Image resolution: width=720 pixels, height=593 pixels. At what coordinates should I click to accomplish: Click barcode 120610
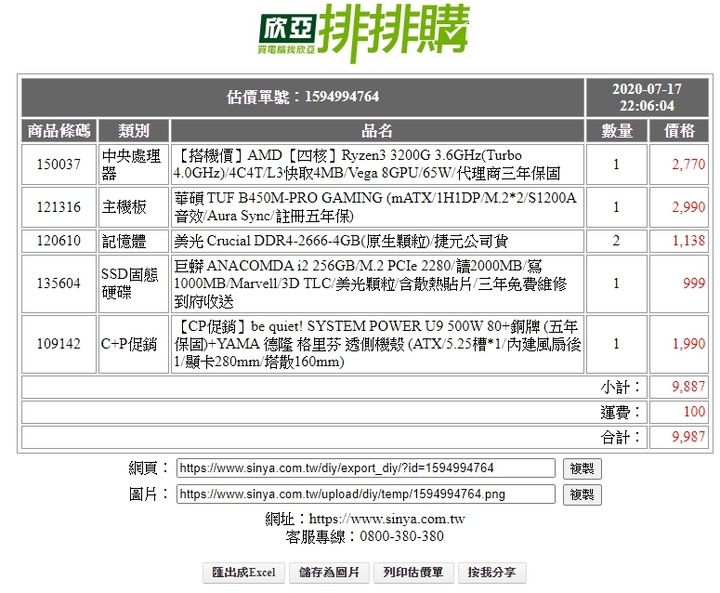click(x=59, y=241)
